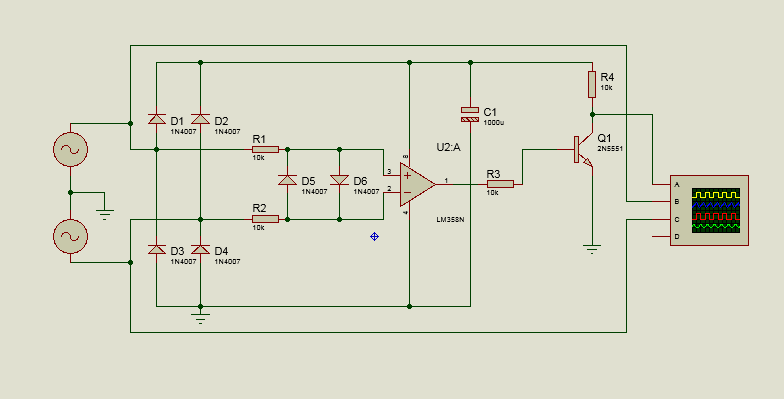
Task: Click clamping diode D5
Action: (x=288, y=180)
